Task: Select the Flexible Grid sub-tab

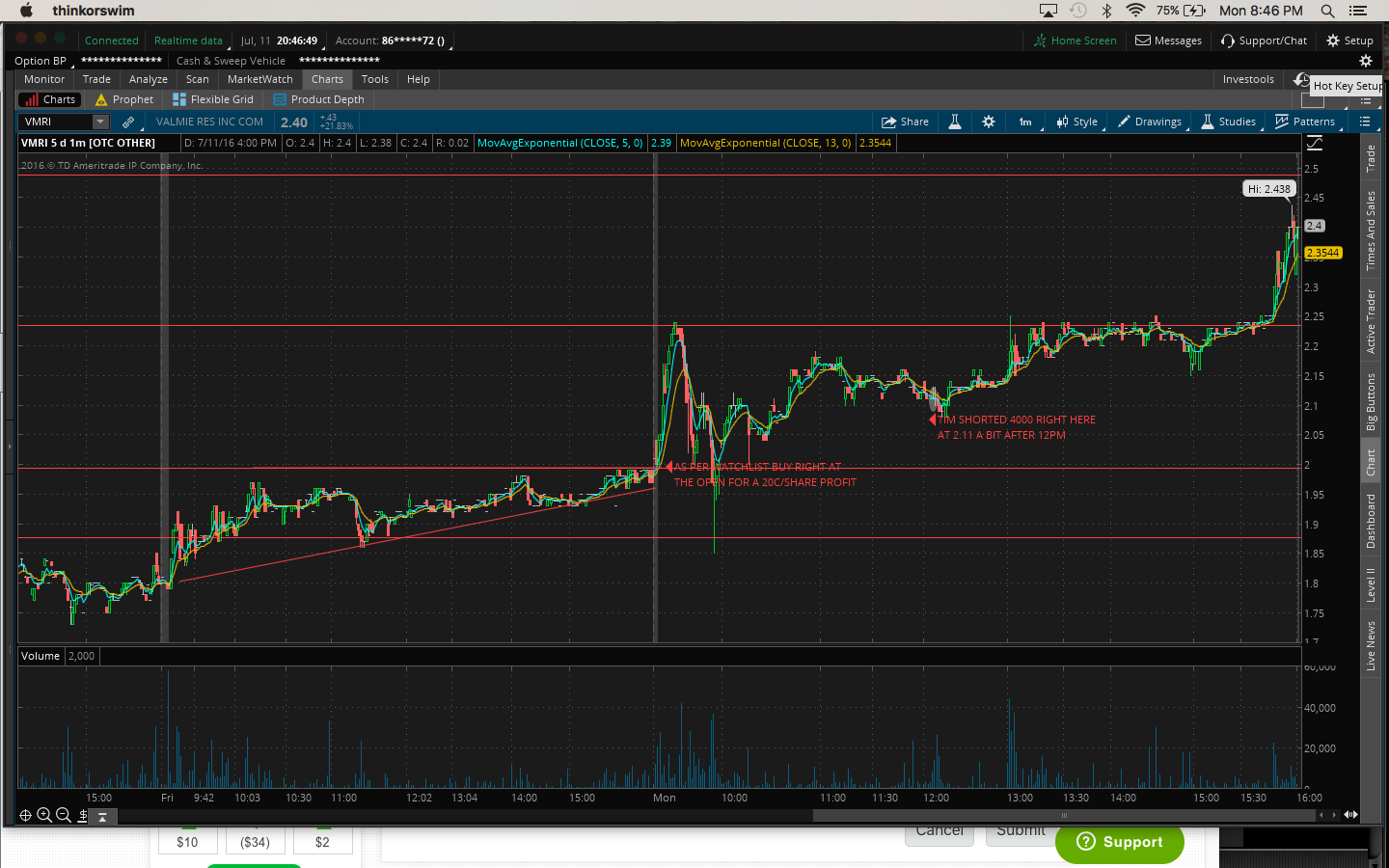Action: (213, 99)
